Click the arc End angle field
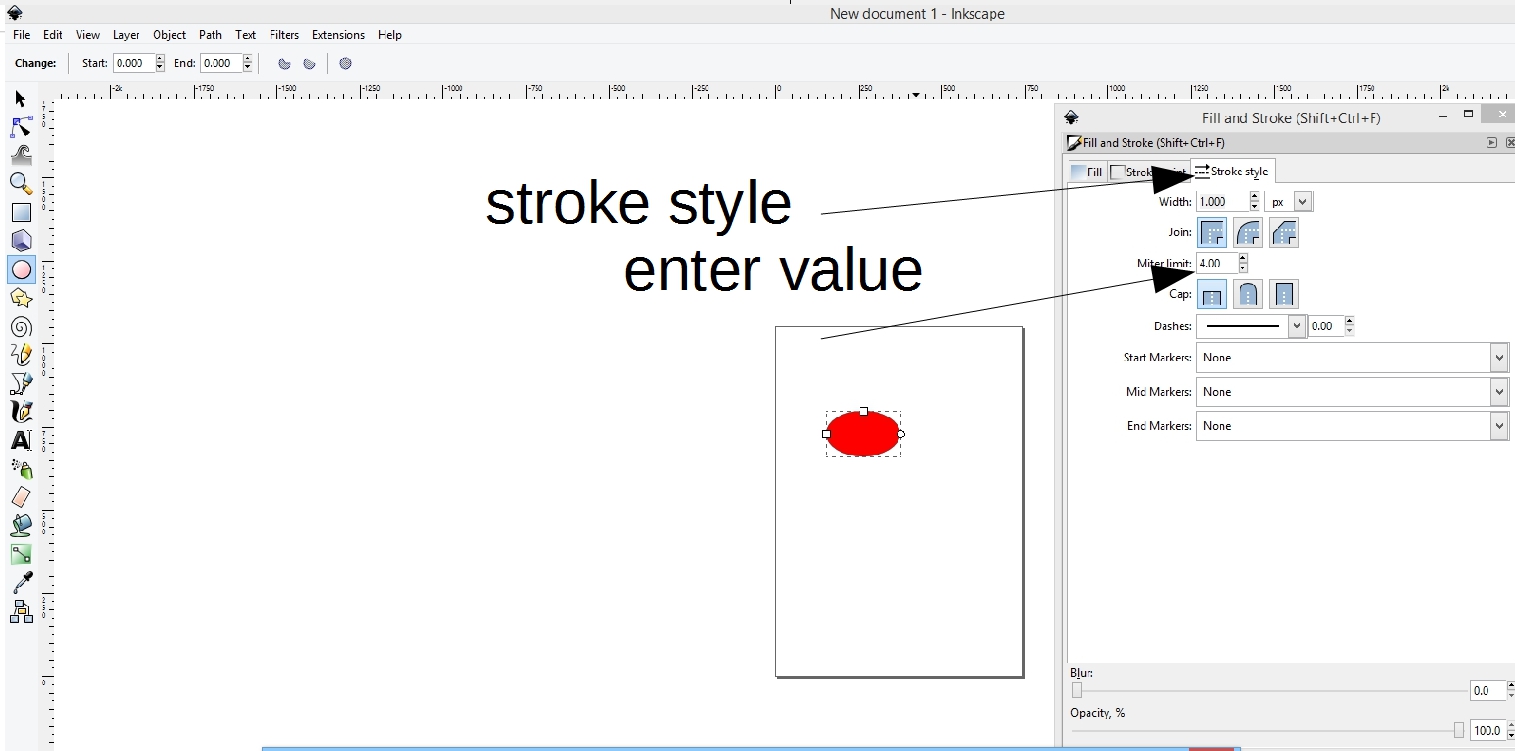The width and height of the screenshot is (1515, 751). click(220, 63)
